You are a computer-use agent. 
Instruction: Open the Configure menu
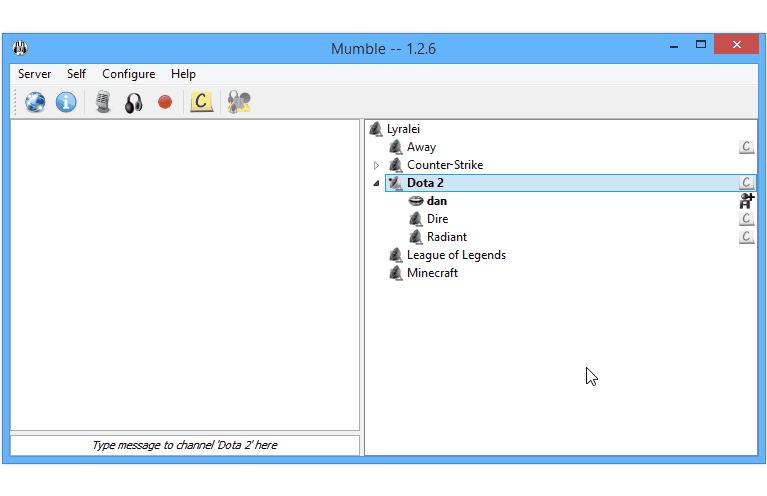tap(129, 74)
